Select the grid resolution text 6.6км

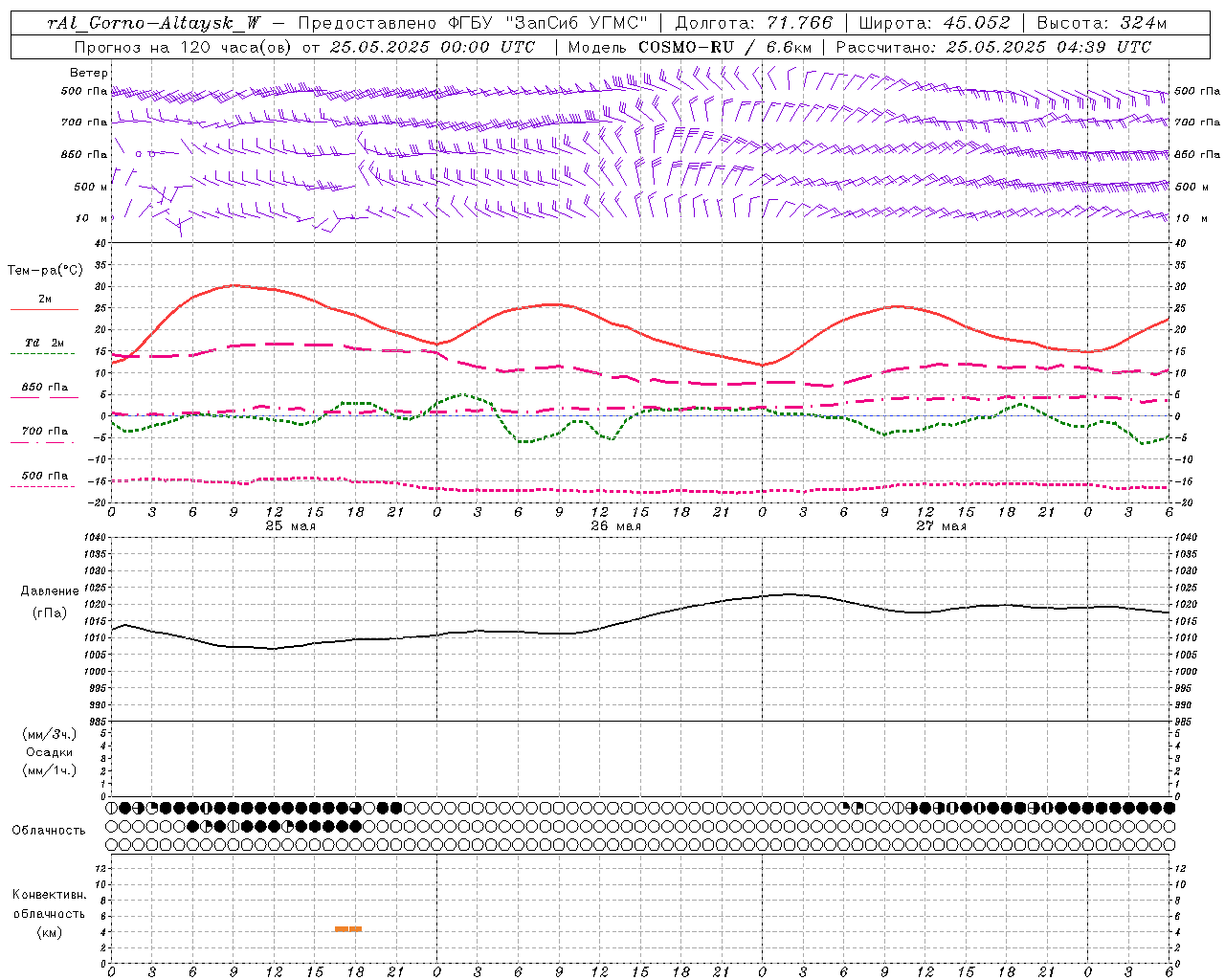tap(790, 47)
